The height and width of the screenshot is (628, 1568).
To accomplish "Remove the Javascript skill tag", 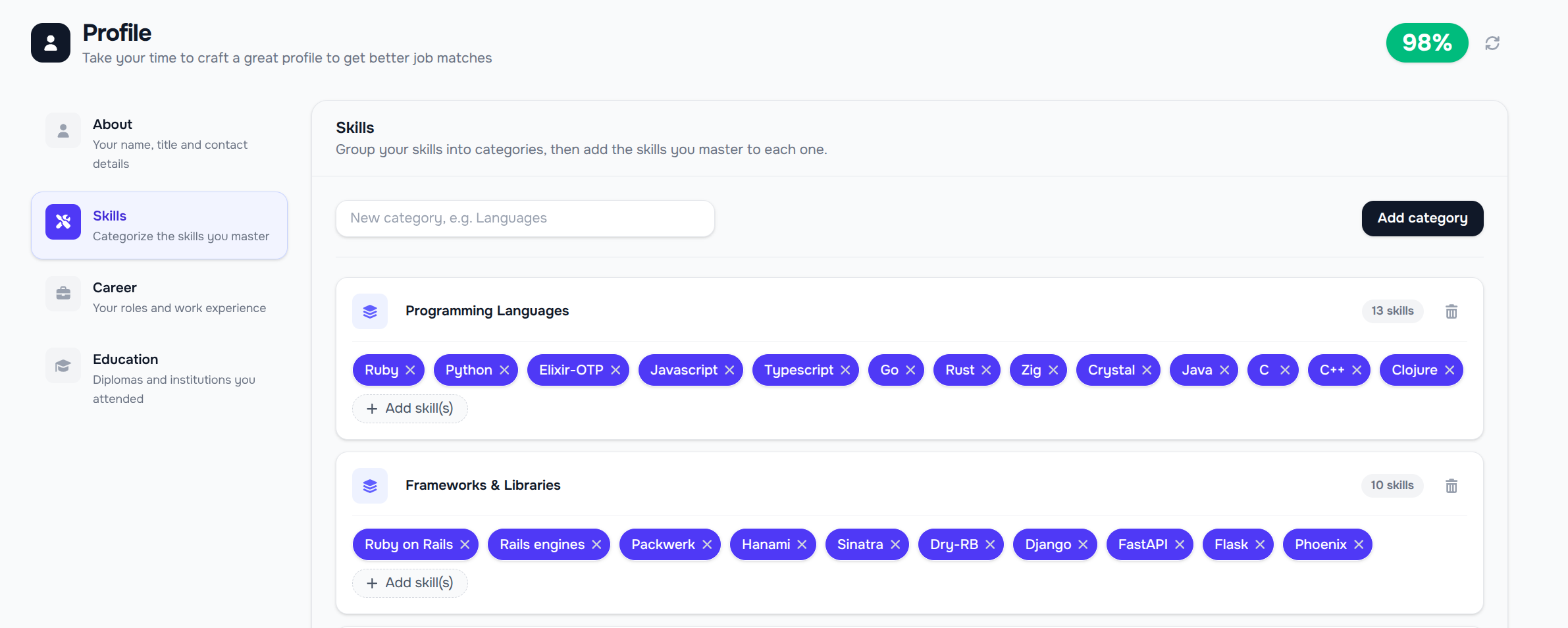I will pos(729,370).
